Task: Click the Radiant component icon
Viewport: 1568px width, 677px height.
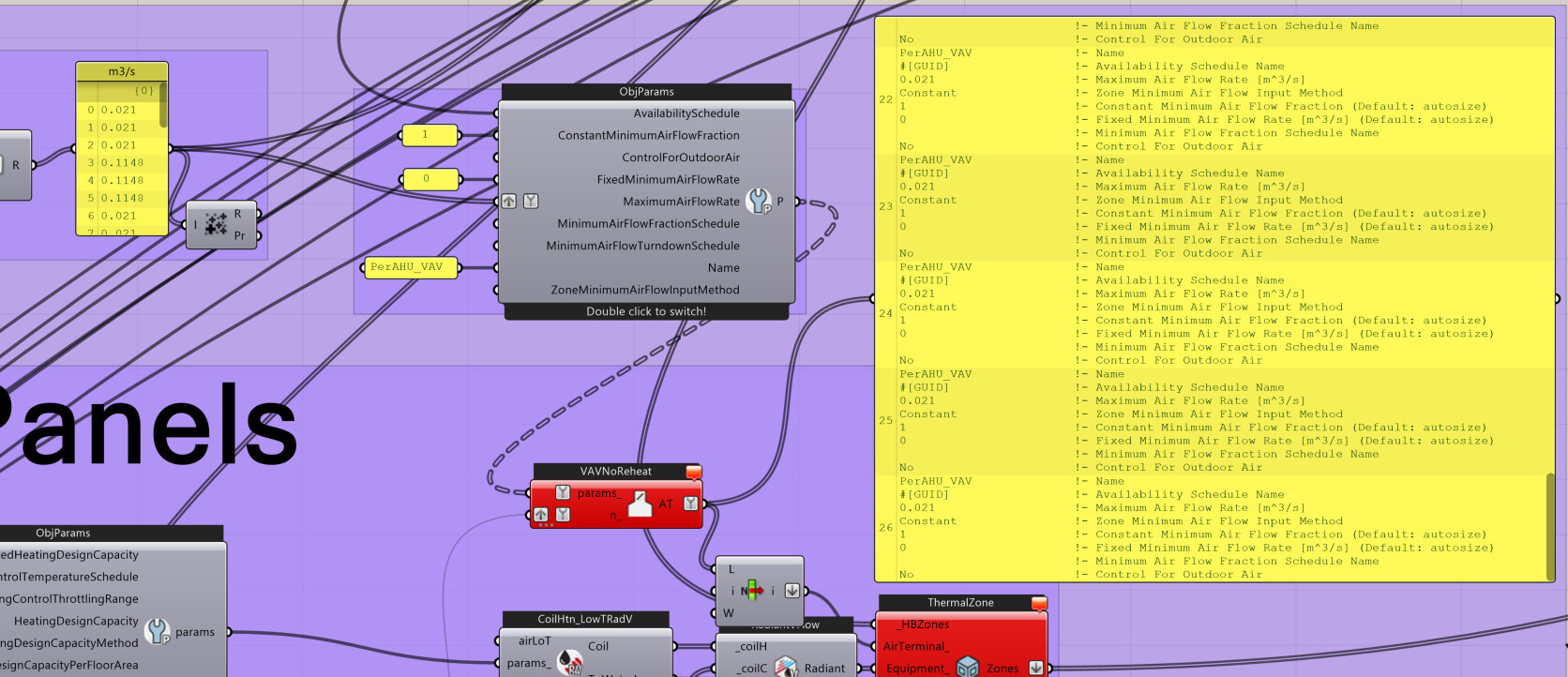Action: 786,667
